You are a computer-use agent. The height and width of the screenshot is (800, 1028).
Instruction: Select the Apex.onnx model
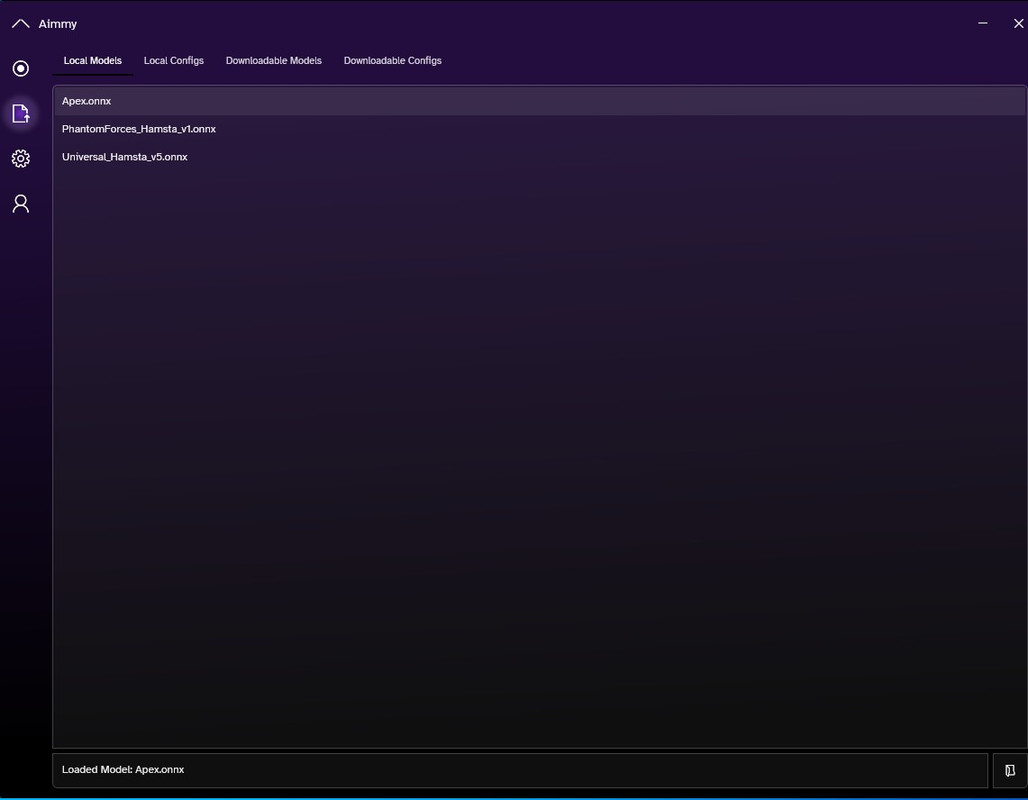(540, 101)
